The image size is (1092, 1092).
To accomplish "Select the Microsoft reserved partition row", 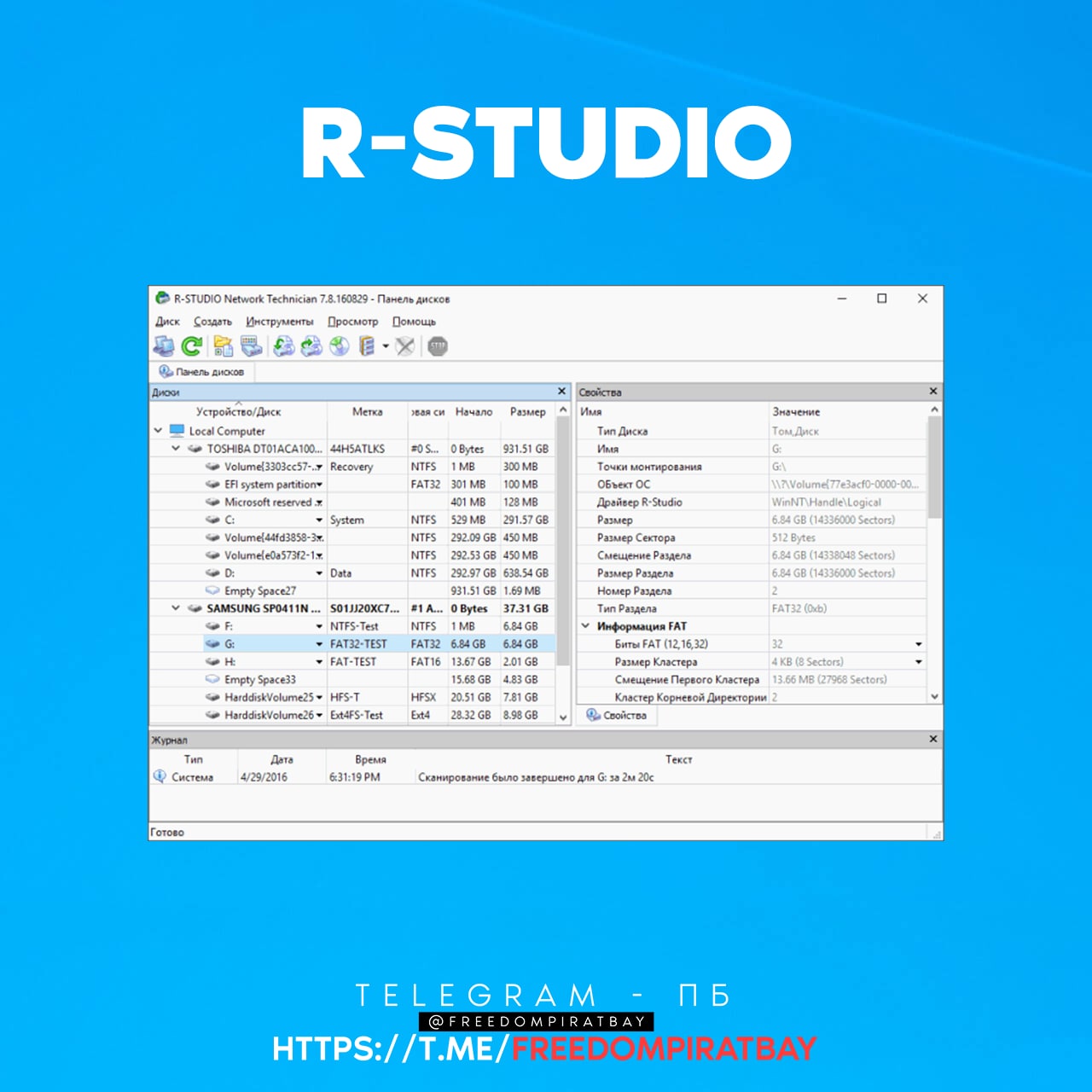I will click(353, 502).
